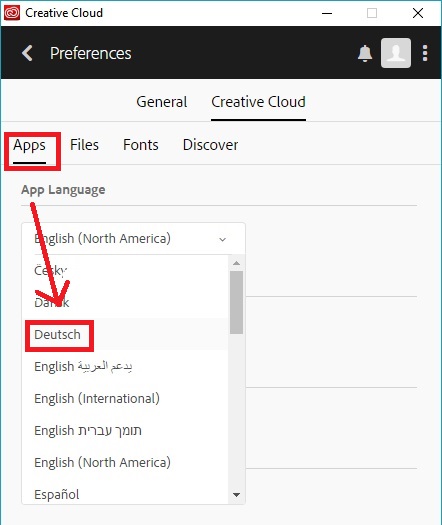
Task: Pick English with Hebrew support option
Action: tap(125, 430)
